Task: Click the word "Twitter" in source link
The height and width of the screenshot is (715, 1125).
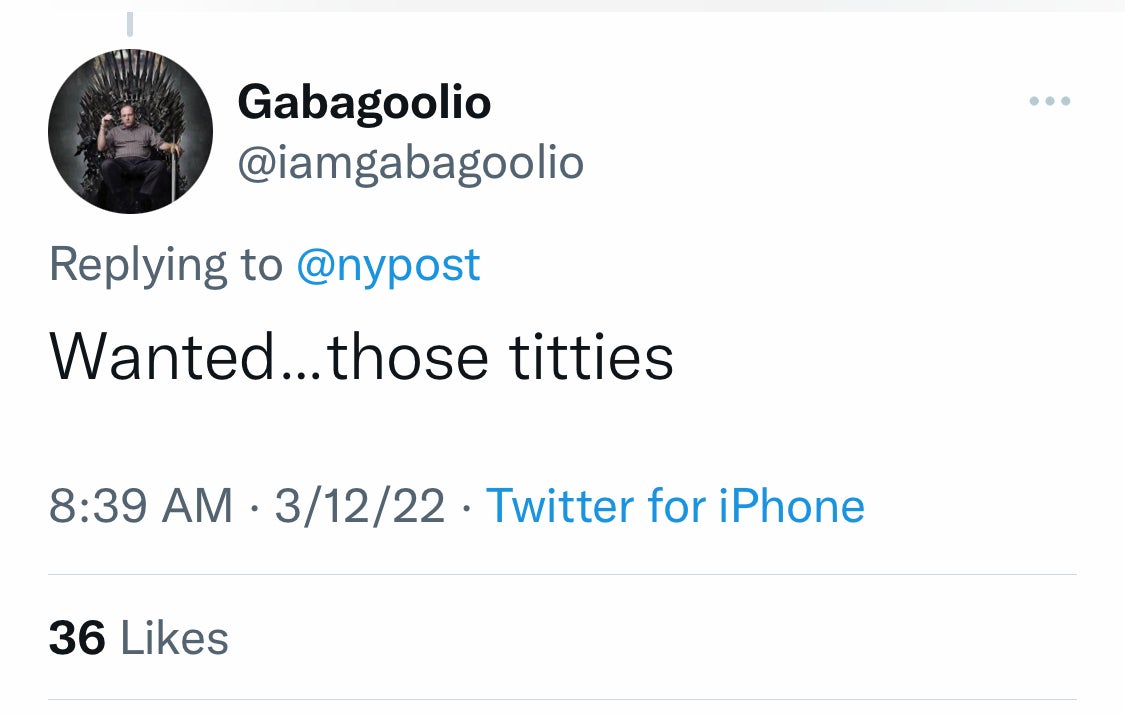Action: (559, 505)
